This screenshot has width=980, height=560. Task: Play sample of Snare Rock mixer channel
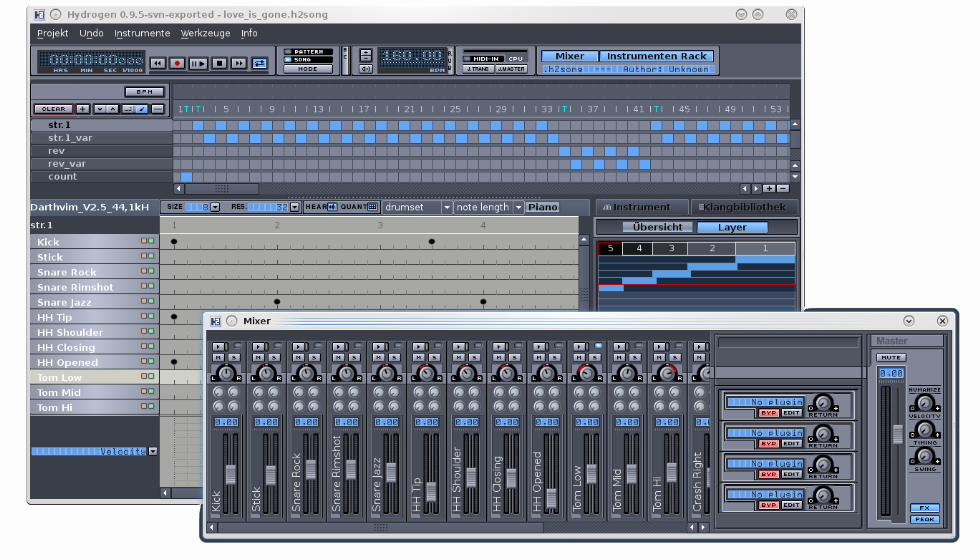(298, 346)
